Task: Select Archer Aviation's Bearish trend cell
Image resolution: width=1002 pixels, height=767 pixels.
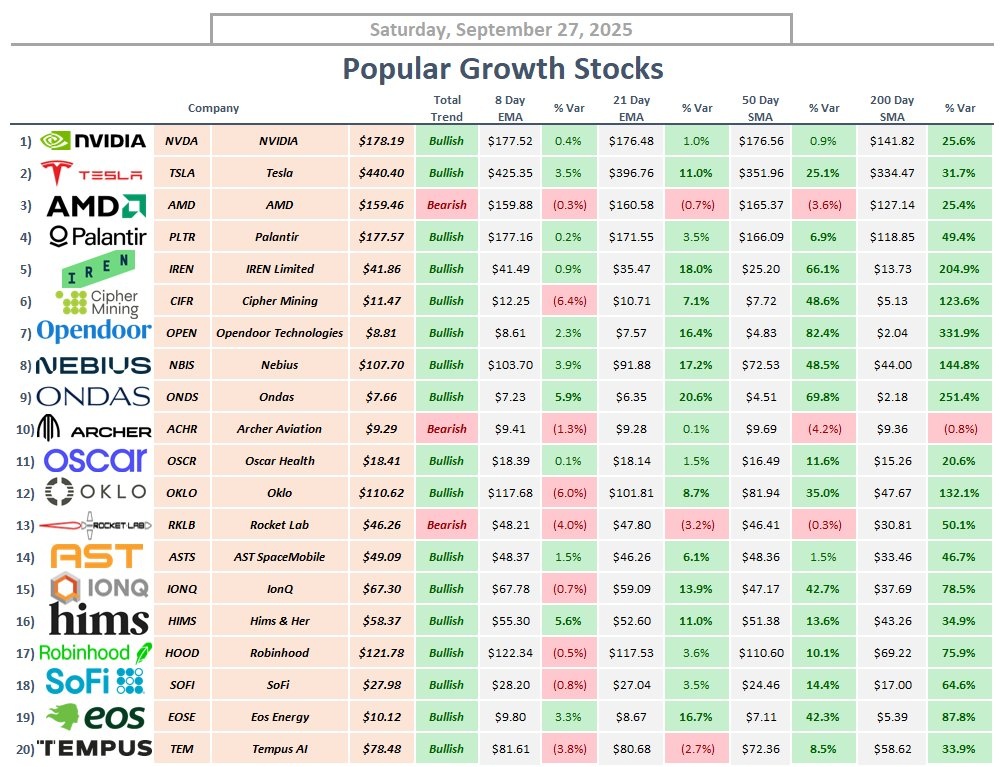Action: click(447, 429)
